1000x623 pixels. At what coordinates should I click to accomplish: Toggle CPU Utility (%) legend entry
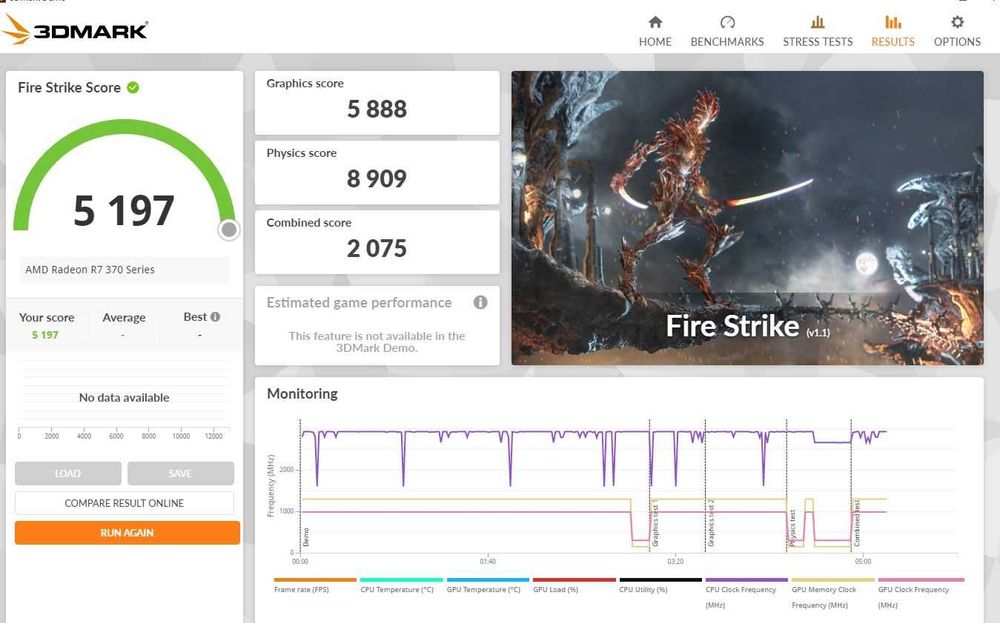pos(660,585)
